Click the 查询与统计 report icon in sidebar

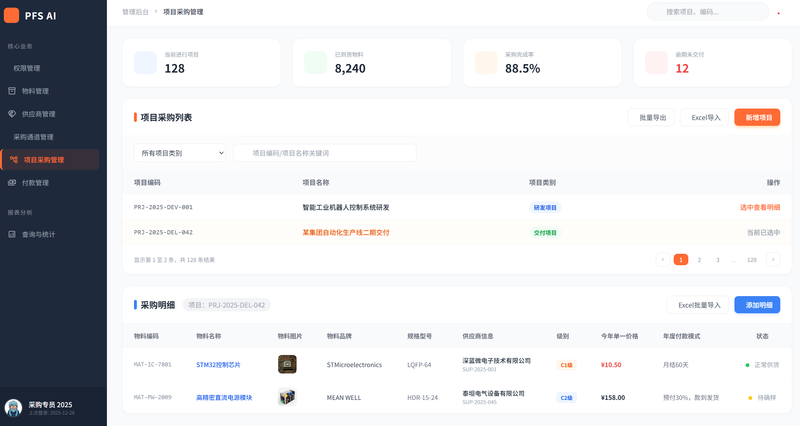(x=12, y=234)
